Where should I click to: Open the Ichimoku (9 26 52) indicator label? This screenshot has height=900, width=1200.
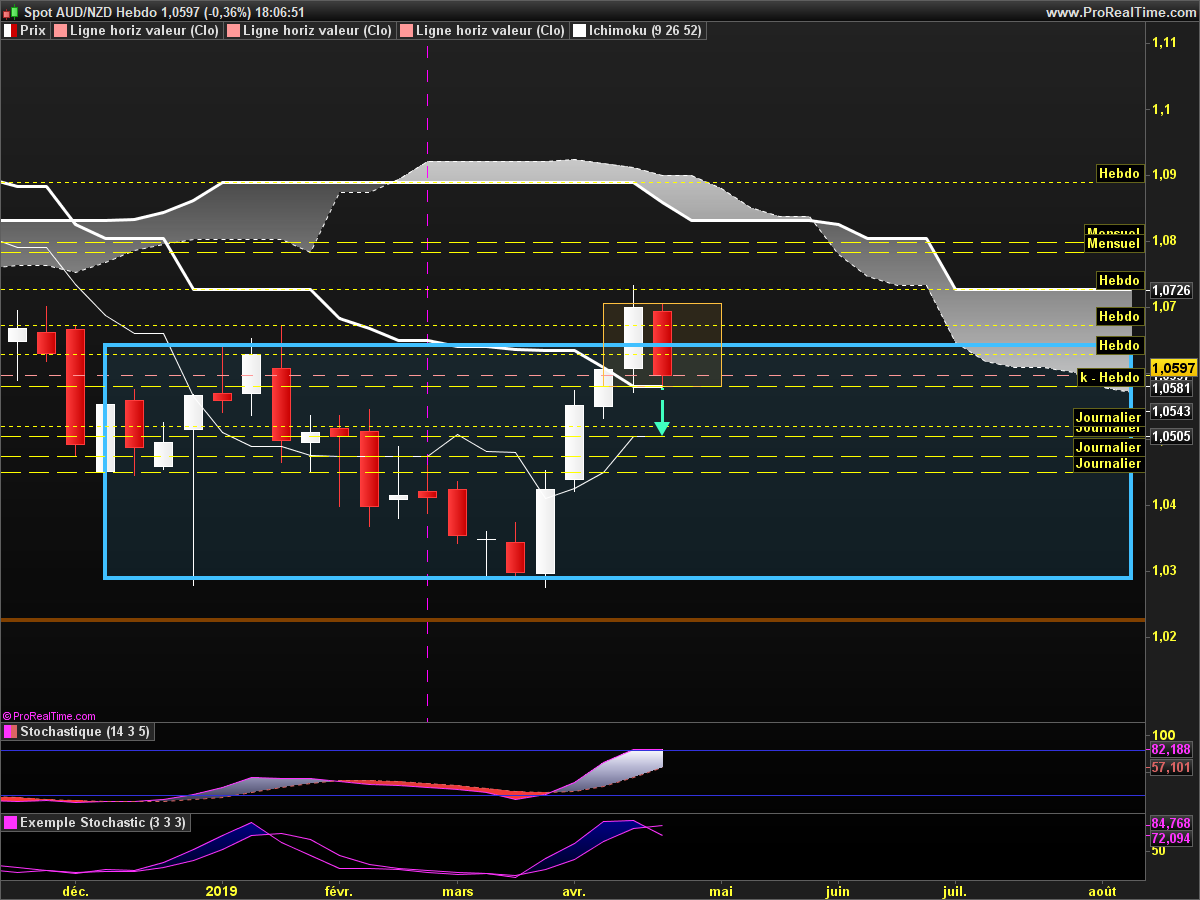coord(645,31)
